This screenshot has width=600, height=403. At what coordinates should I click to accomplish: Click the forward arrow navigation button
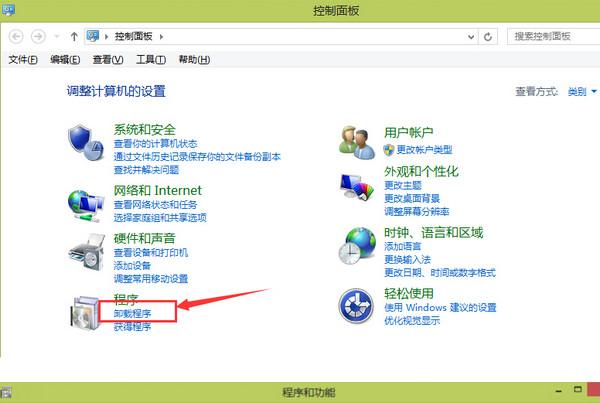tap(38, 37)
